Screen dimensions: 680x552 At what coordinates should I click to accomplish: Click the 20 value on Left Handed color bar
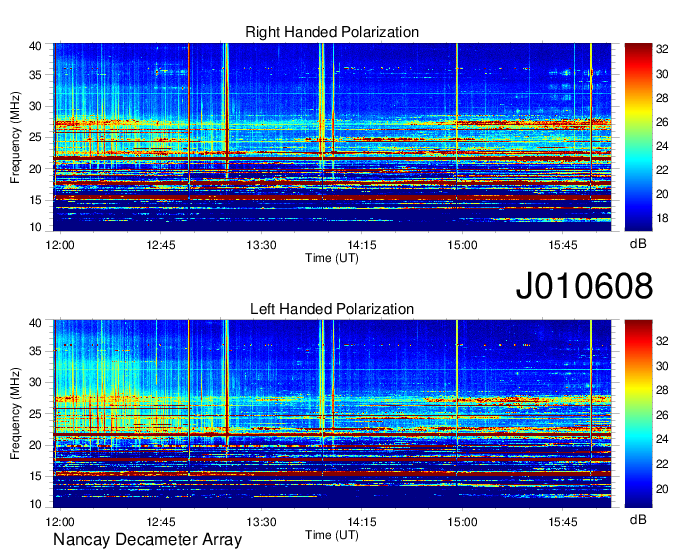[662, 490]
